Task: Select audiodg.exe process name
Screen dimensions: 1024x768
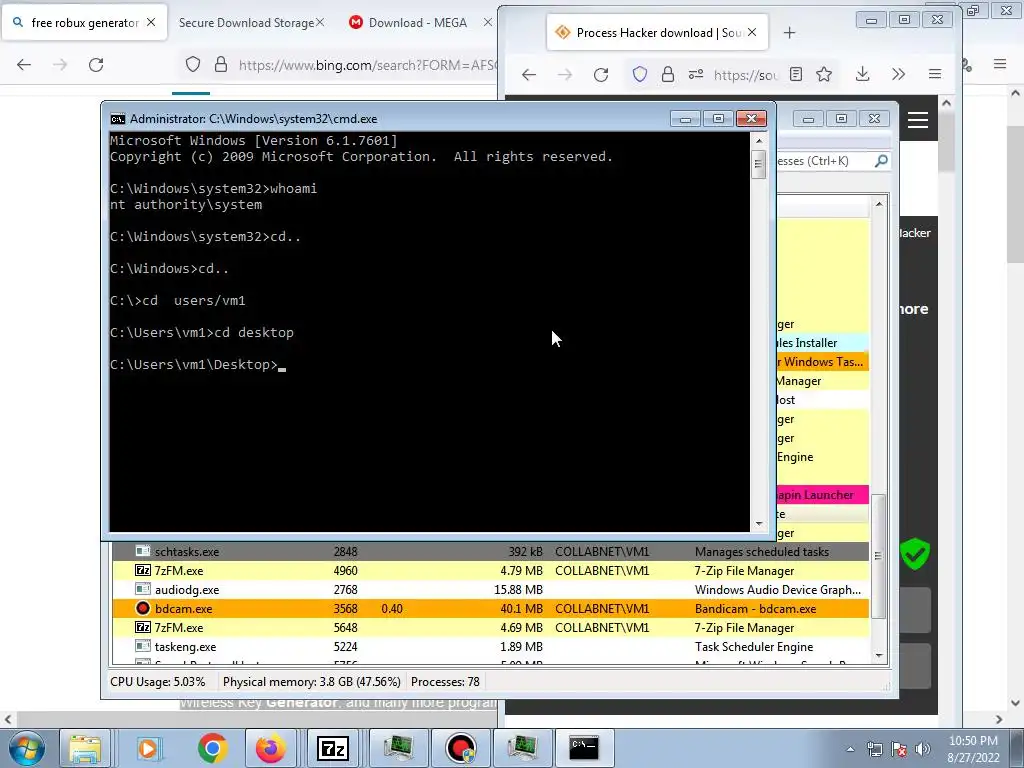Action: pyautogui.click(x=187, y=590)
